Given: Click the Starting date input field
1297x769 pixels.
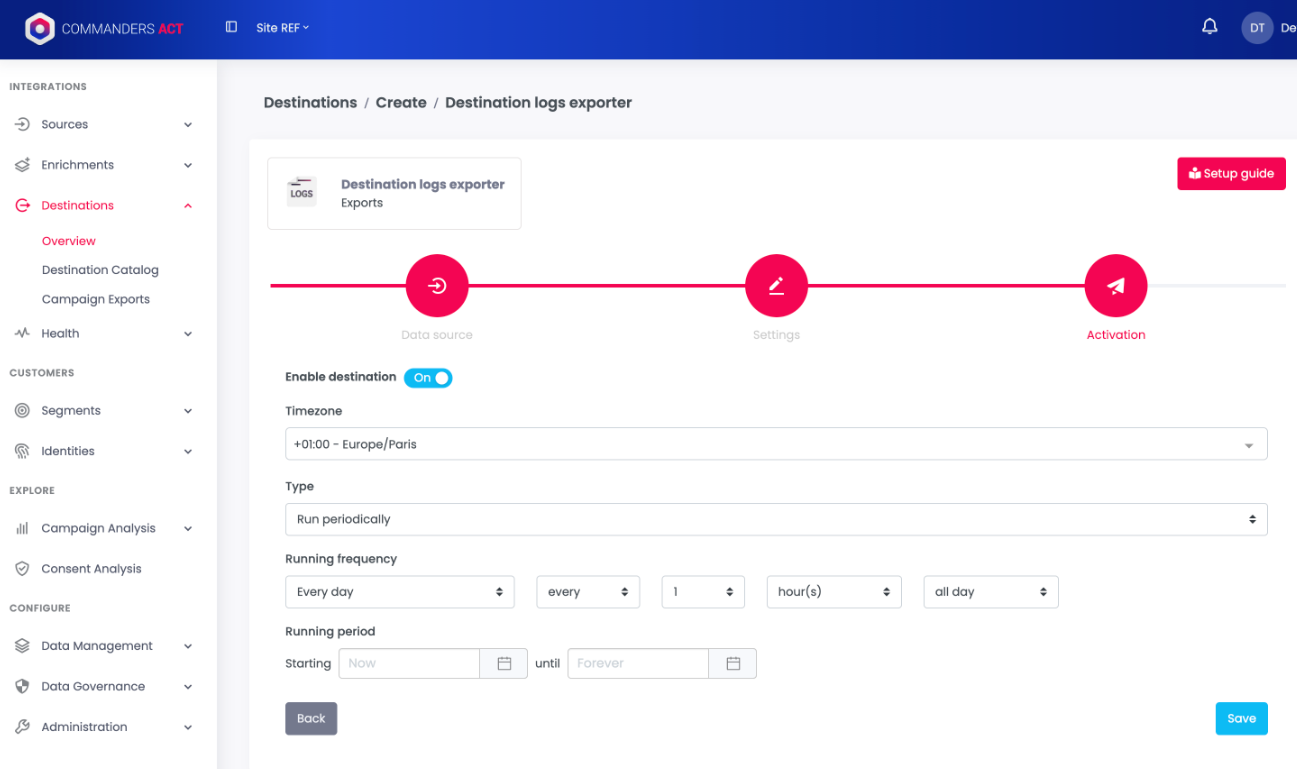Looking at the screenshot, I should pyautogui.click(x=410, y=664).
